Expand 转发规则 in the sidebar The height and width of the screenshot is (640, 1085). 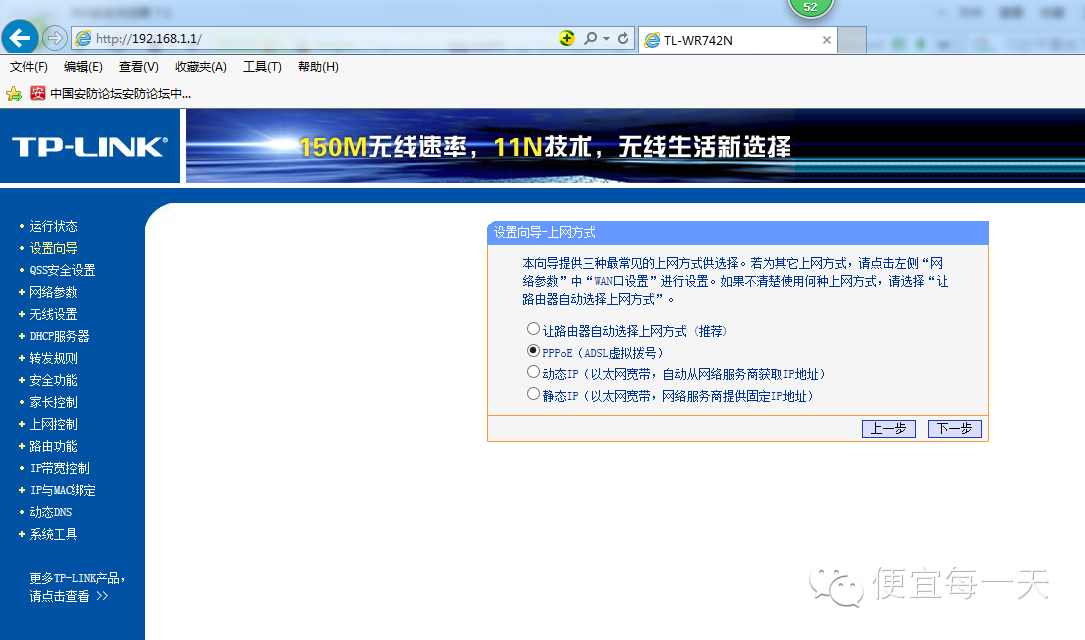pyautogui.click(x=53, y=358)
